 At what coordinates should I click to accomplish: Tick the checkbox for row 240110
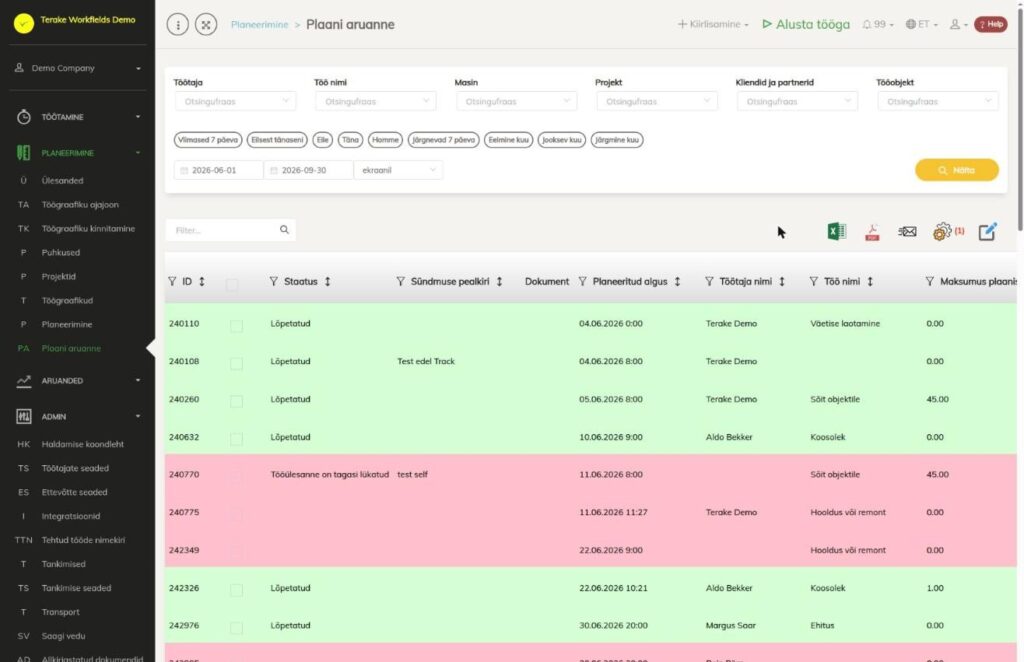236,326
